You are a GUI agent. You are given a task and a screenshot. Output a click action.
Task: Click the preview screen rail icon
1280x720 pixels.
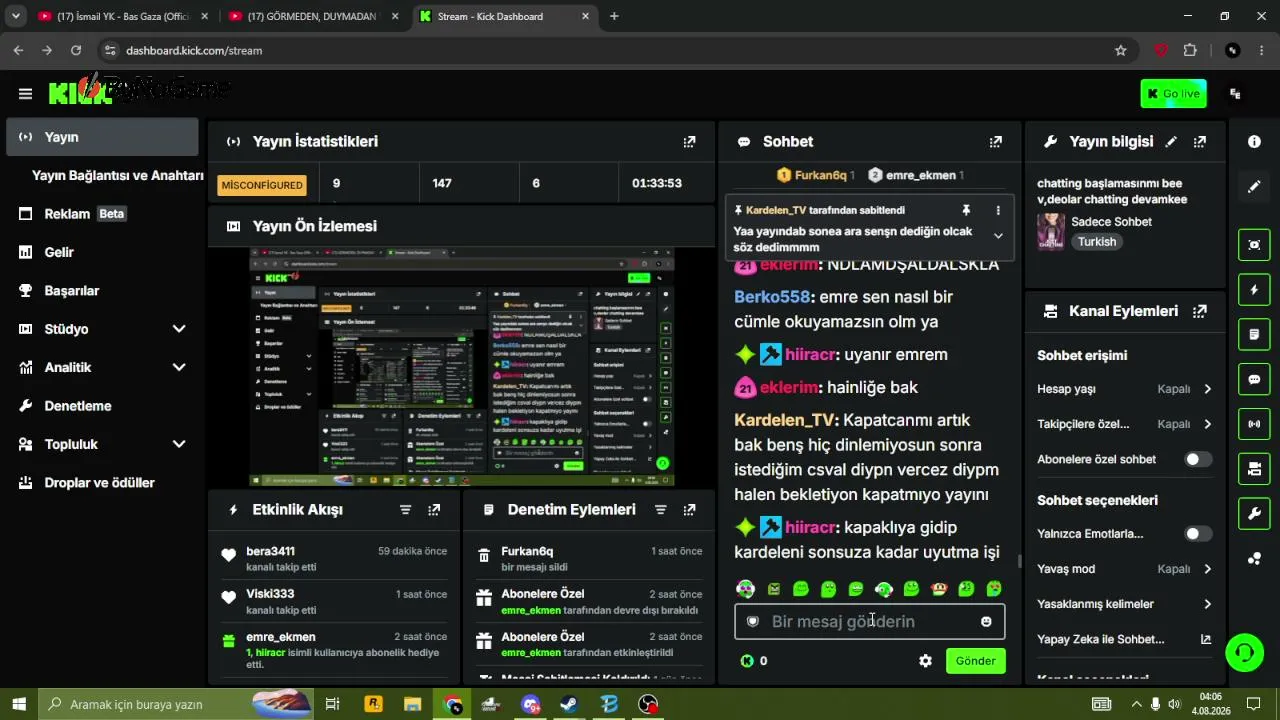tap(1254, 245)
